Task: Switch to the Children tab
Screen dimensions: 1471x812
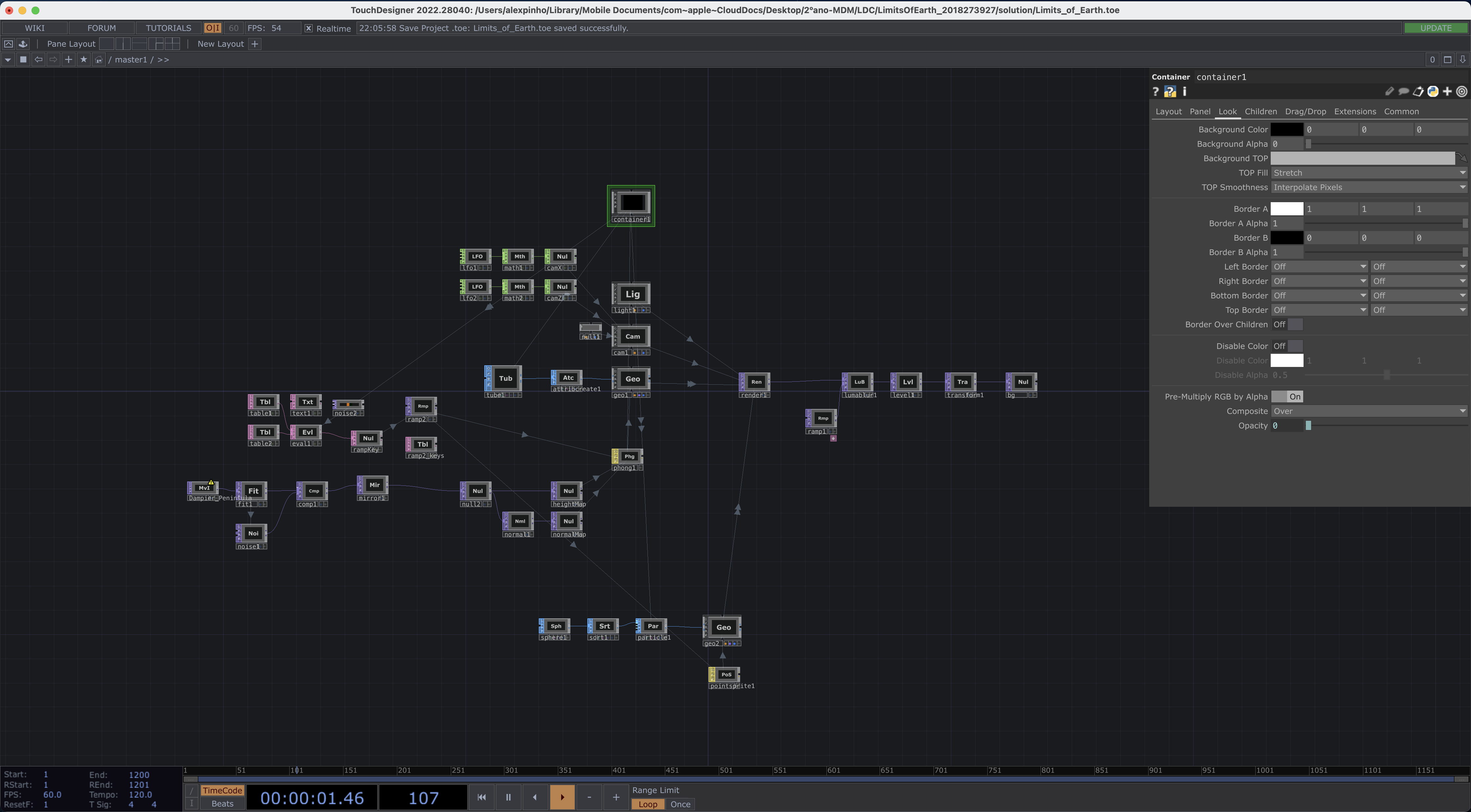Action: [x=1260, y=111]
